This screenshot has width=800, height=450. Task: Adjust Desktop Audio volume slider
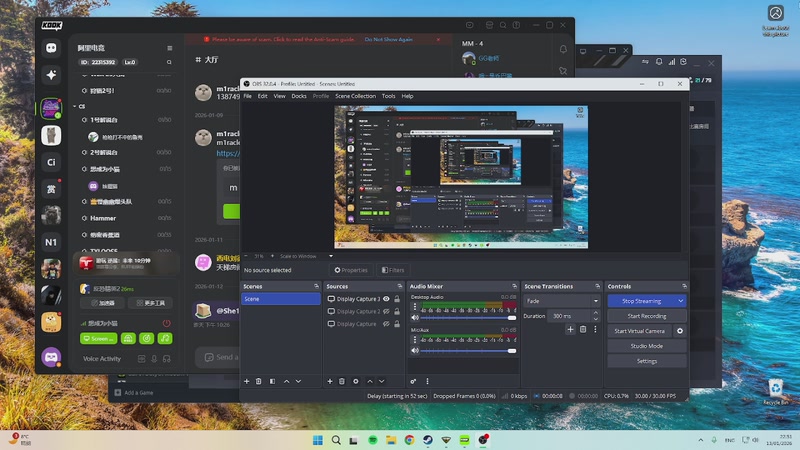pos(468,318)
